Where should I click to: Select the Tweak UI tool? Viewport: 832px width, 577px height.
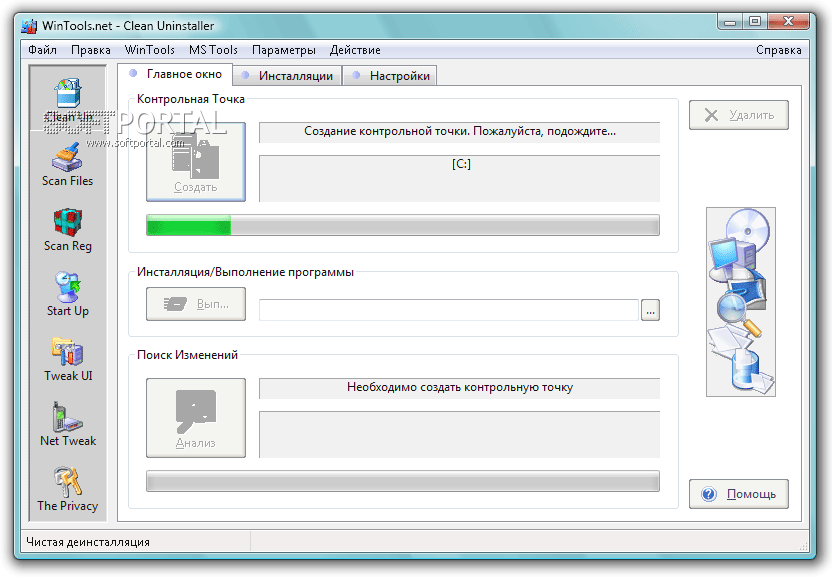(x=67, y=360)
